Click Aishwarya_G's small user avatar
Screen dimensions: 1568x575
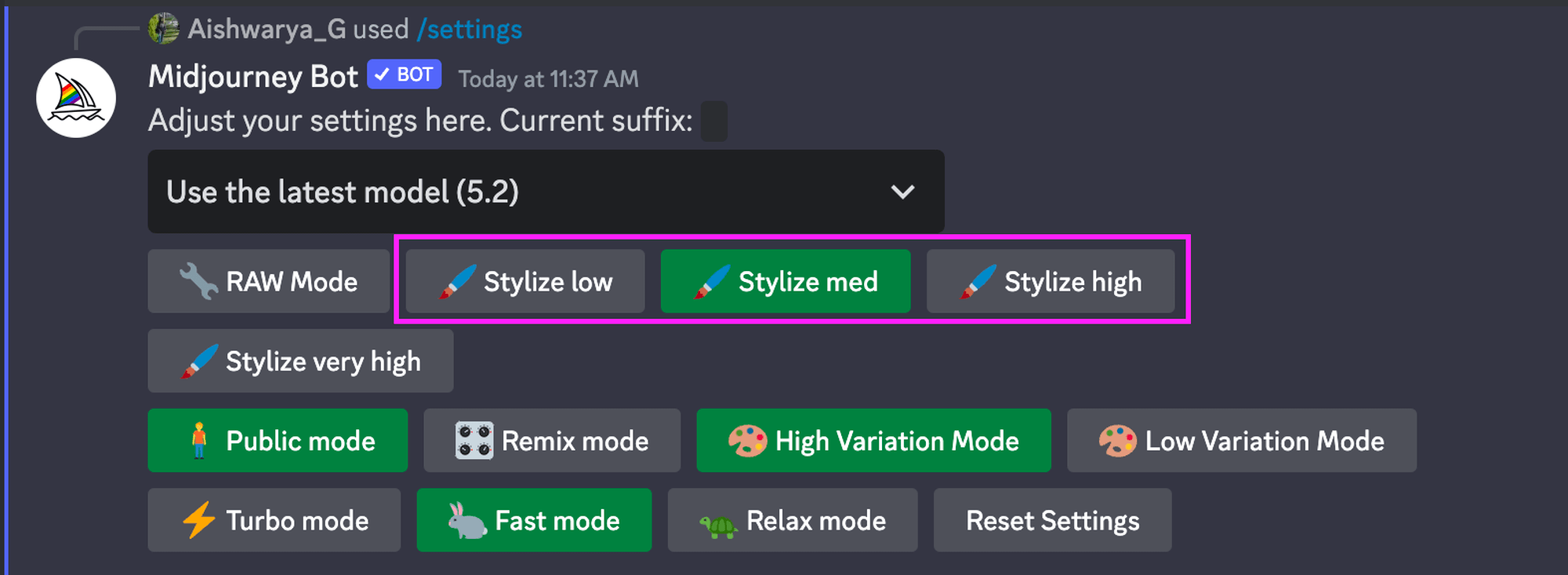(x=164, y=29)
